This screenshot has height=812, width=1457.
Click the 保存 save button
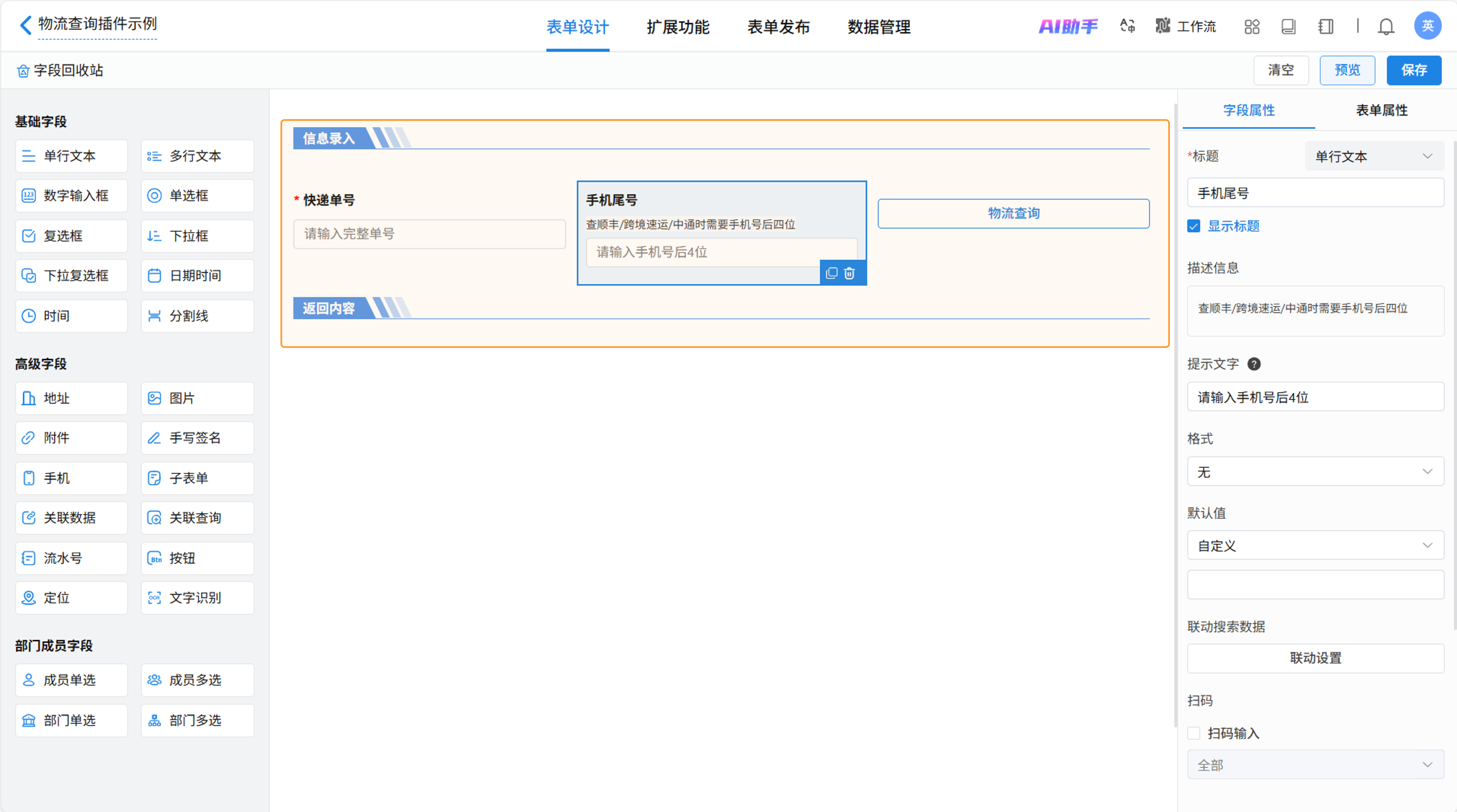point(1413,70)
